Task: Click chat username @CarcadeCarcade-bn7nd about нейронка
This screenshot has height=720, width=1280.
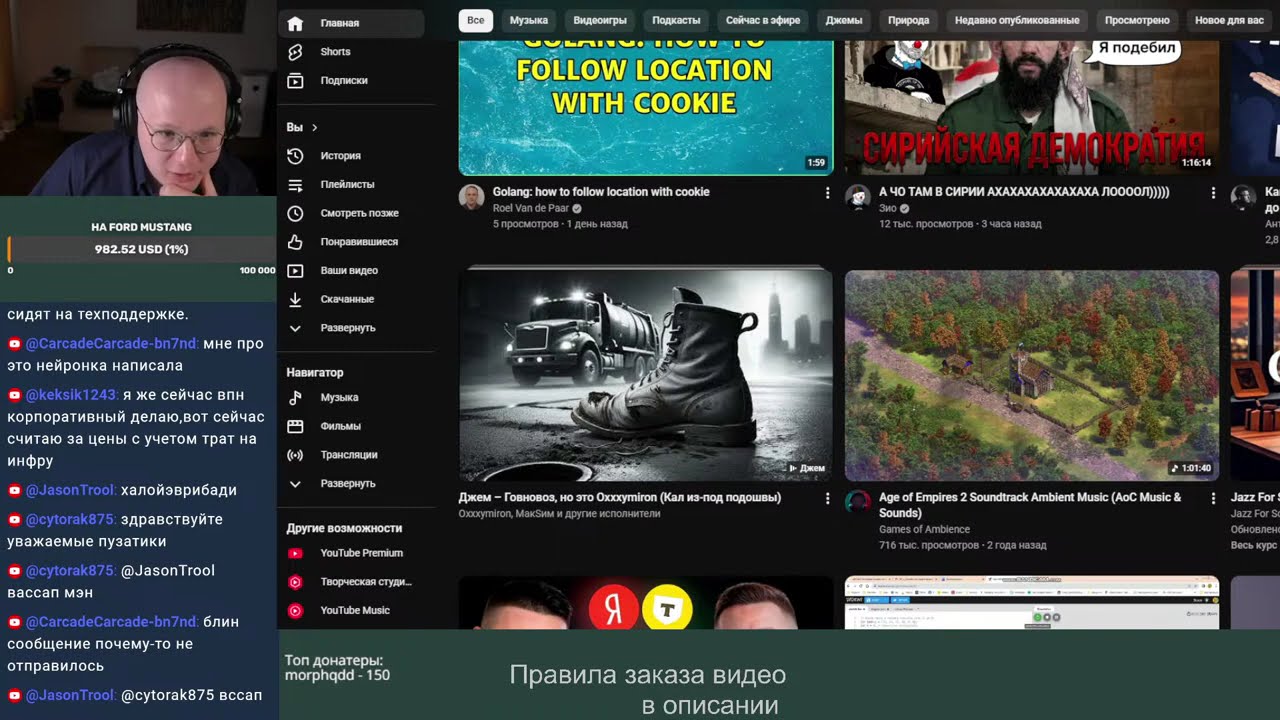Action: [112, 343]
